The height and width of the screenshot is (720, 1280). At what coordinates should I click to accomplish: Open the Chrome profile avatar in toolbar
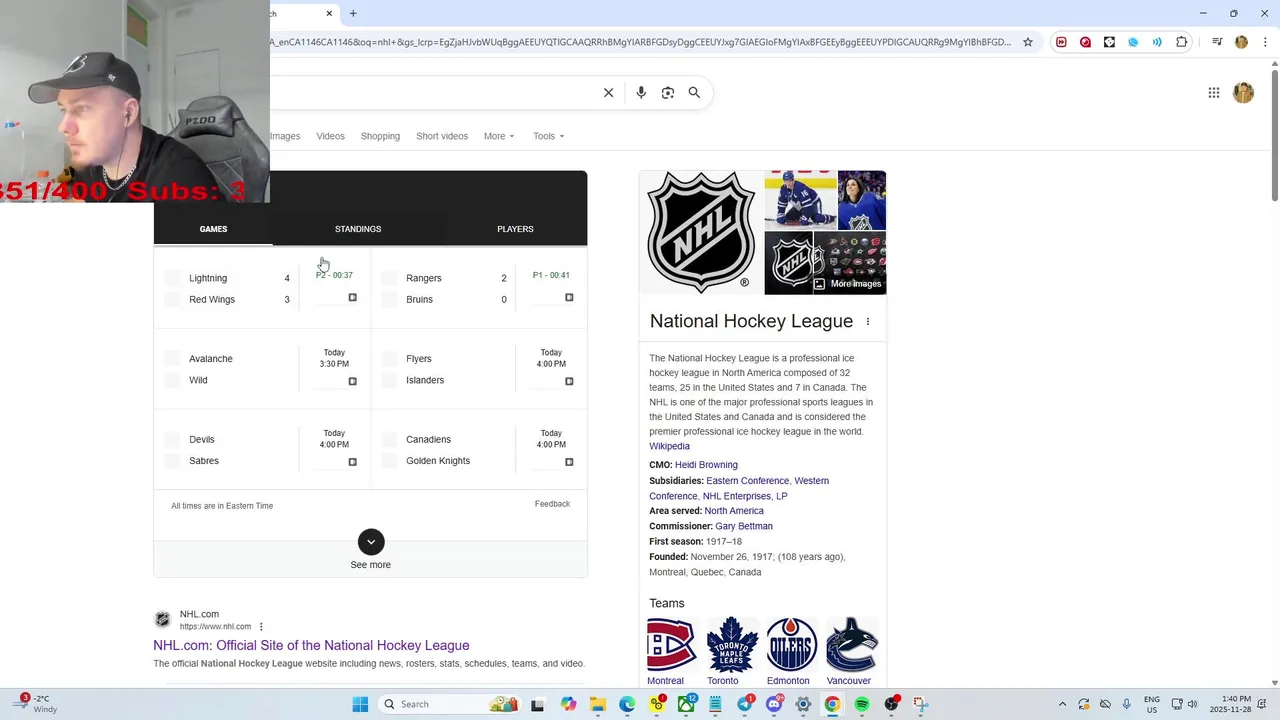1241,42
